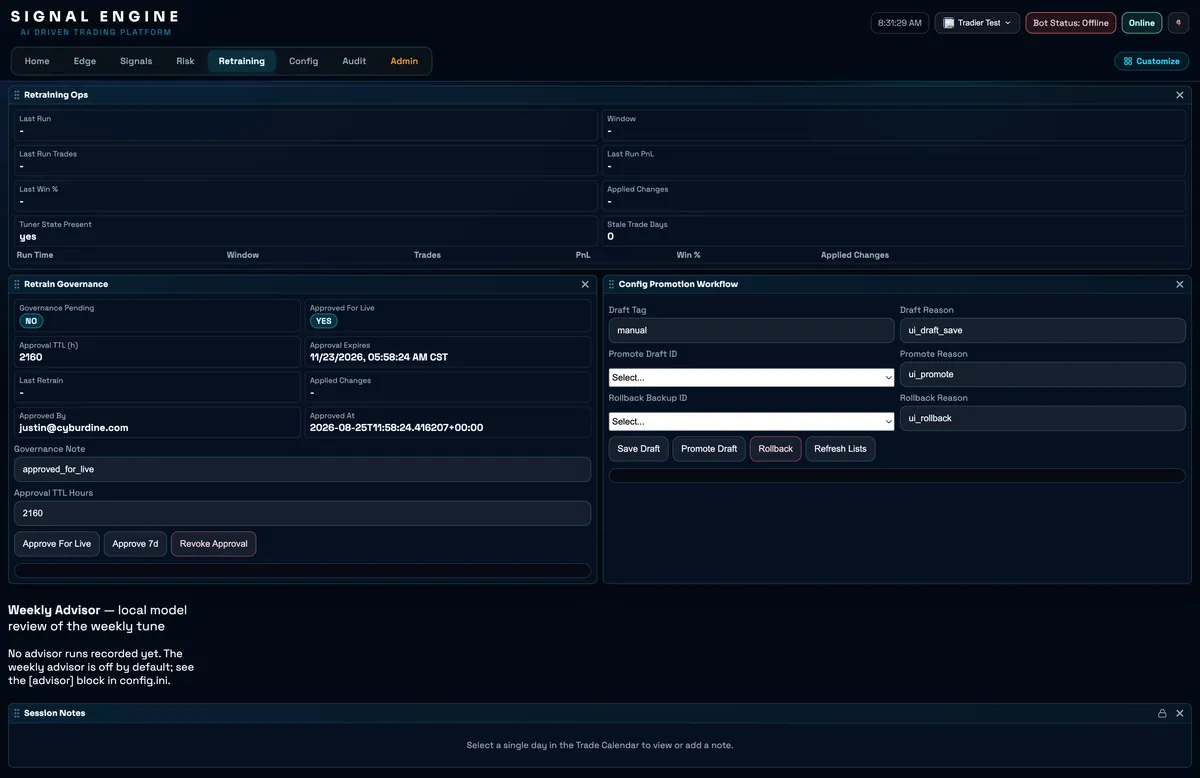The image size is (1200, 778).
Task: Click the Online status badge
Action: click(1142, 22)
